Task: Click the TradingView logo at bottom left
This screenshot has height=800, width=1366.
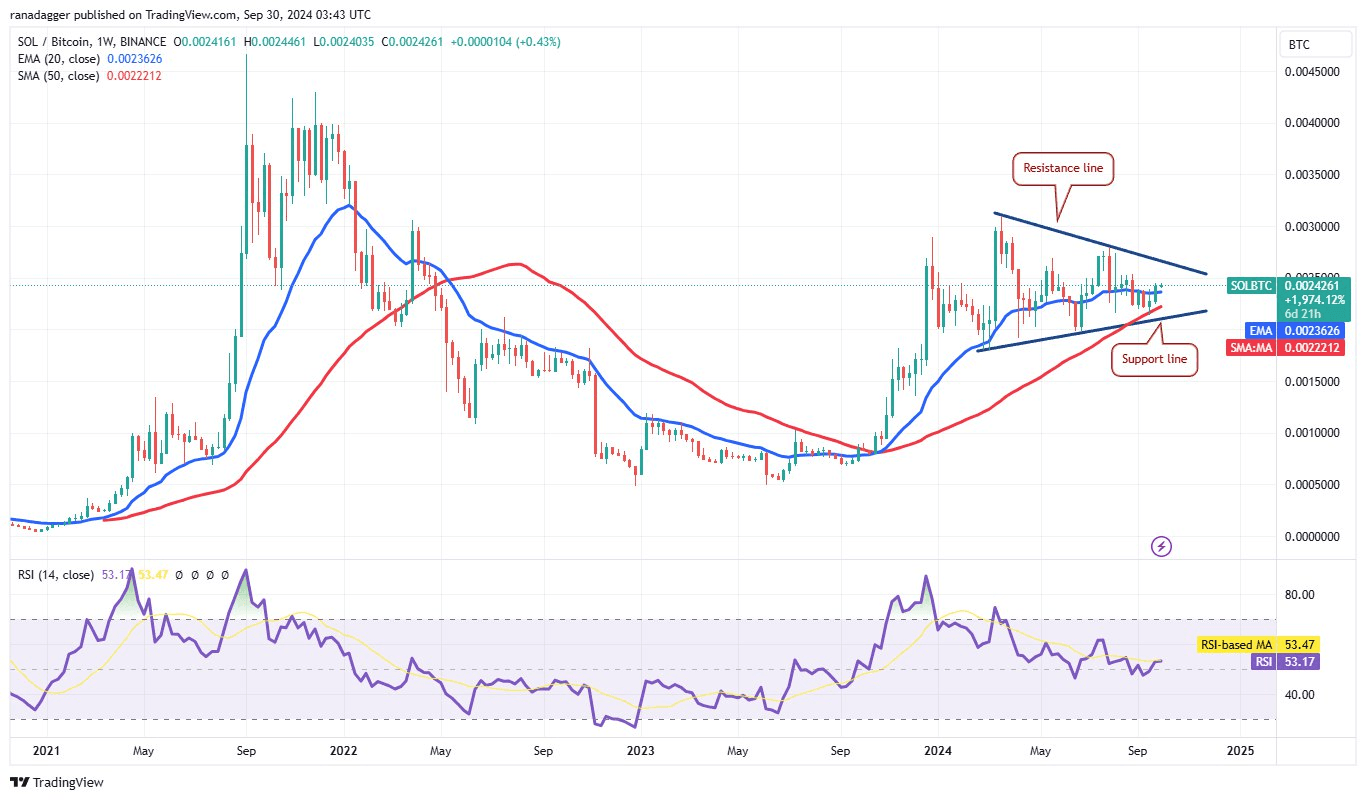Action: coord(57,782)
